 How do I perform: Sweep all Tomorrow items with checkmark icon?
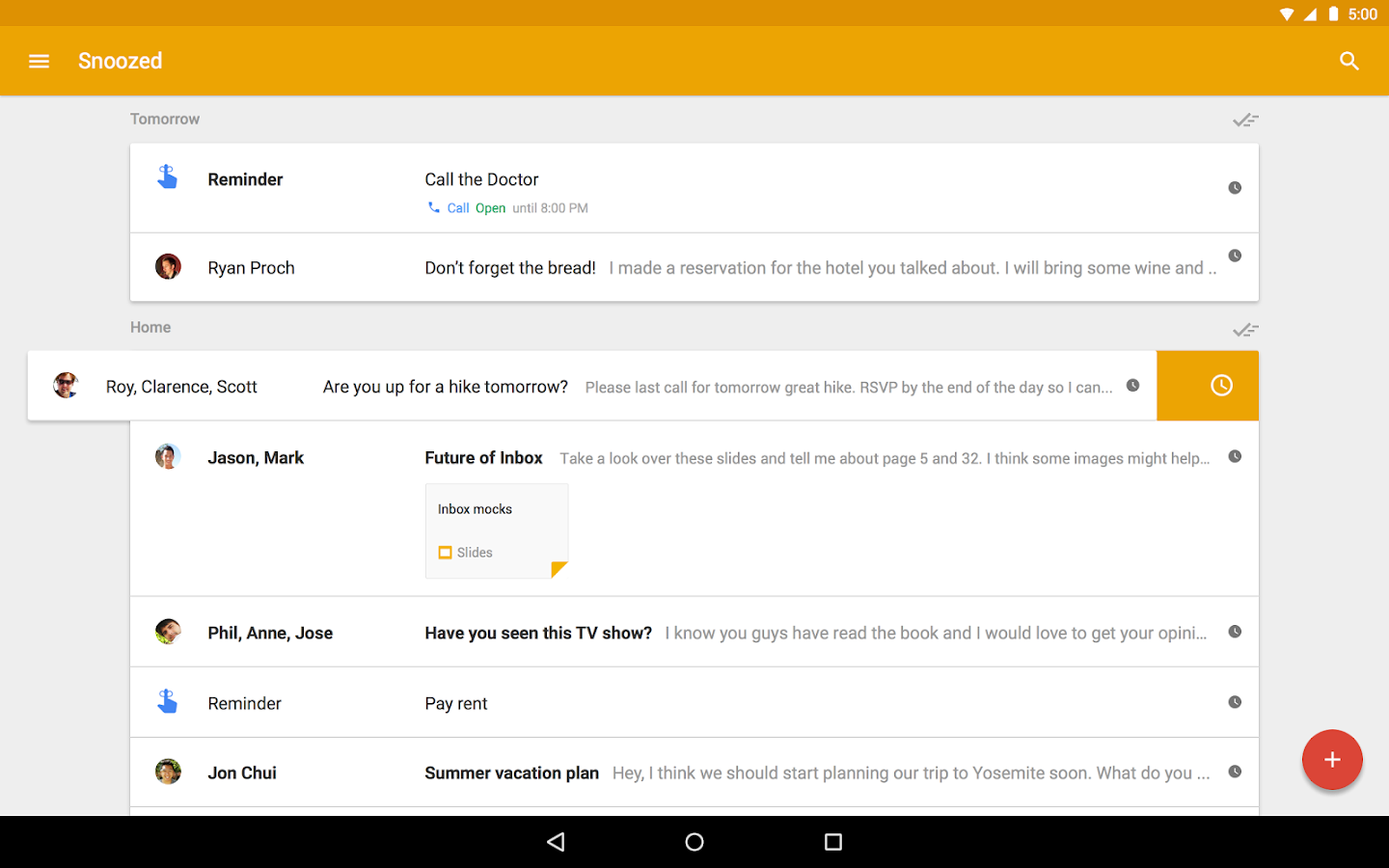[1245, 120]
